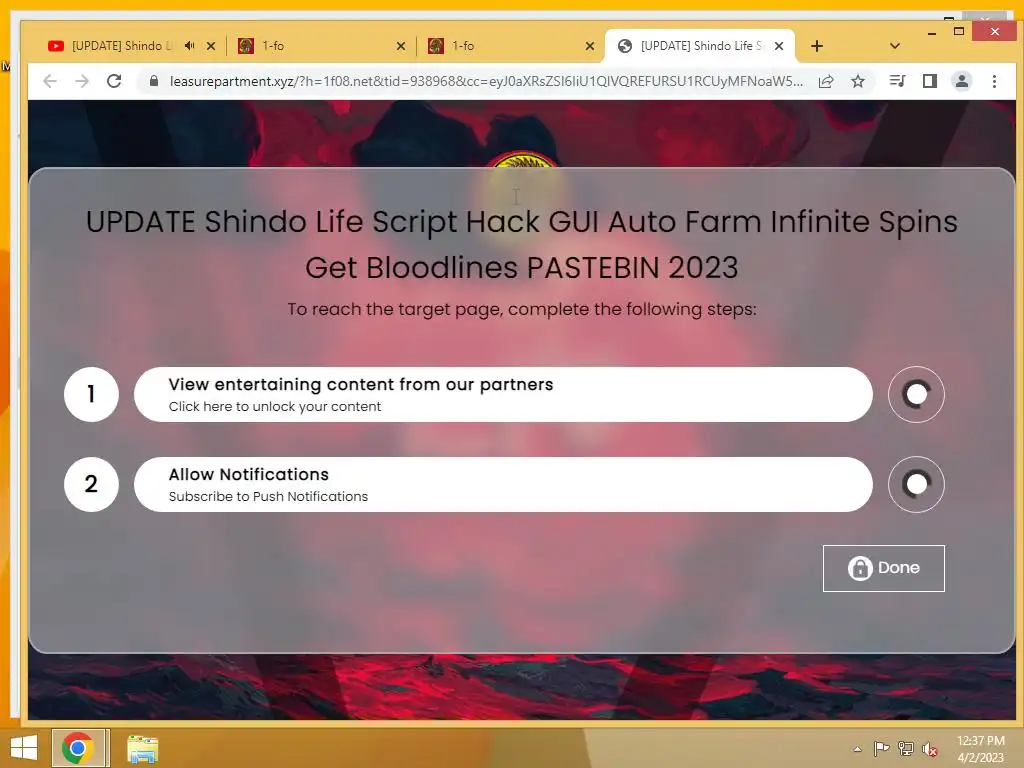Maximize the Chrome window
Image resolution: width=1024 pixels, height=768 pixels.
tap(959, 31)
